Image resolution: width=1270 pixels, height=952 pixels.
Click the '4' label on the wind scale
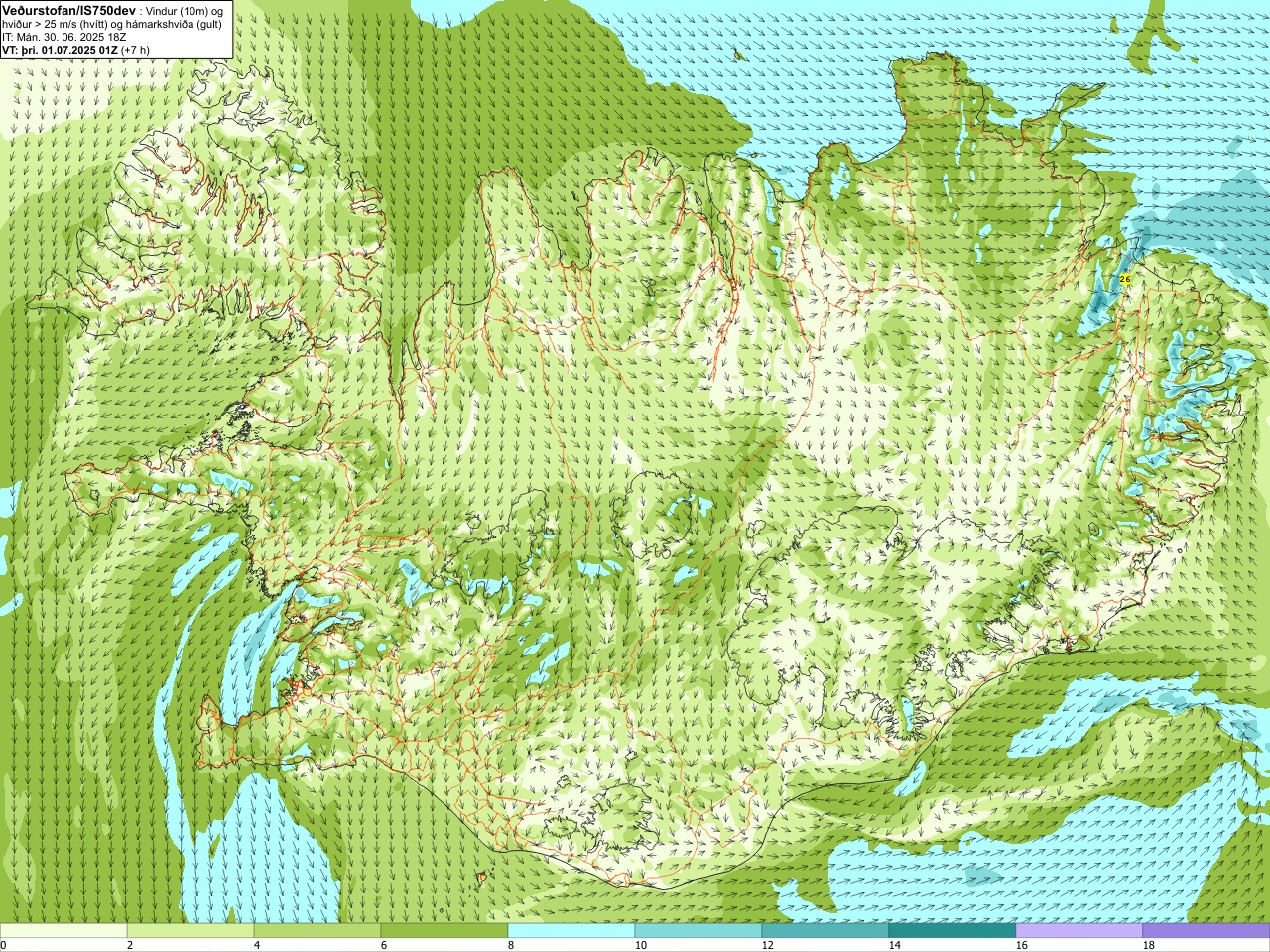click(x=257, y=945)
